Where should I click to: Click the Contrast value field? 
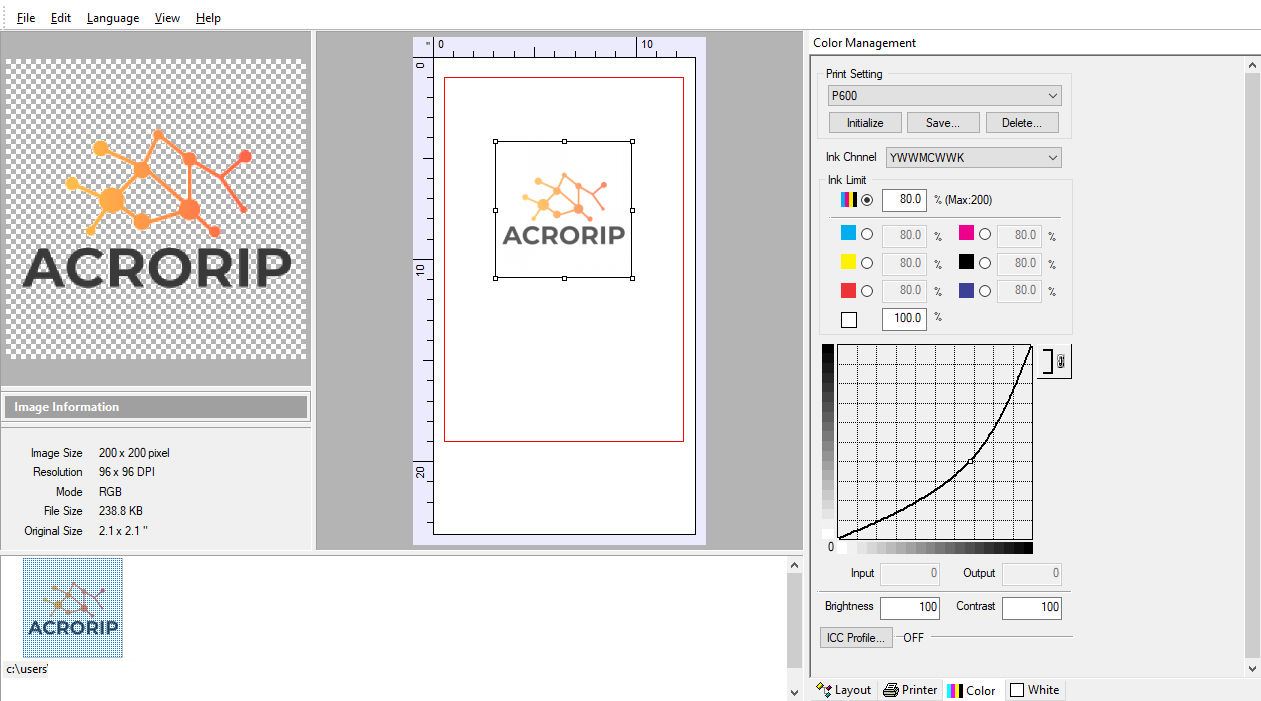[x=1032, y=607]
